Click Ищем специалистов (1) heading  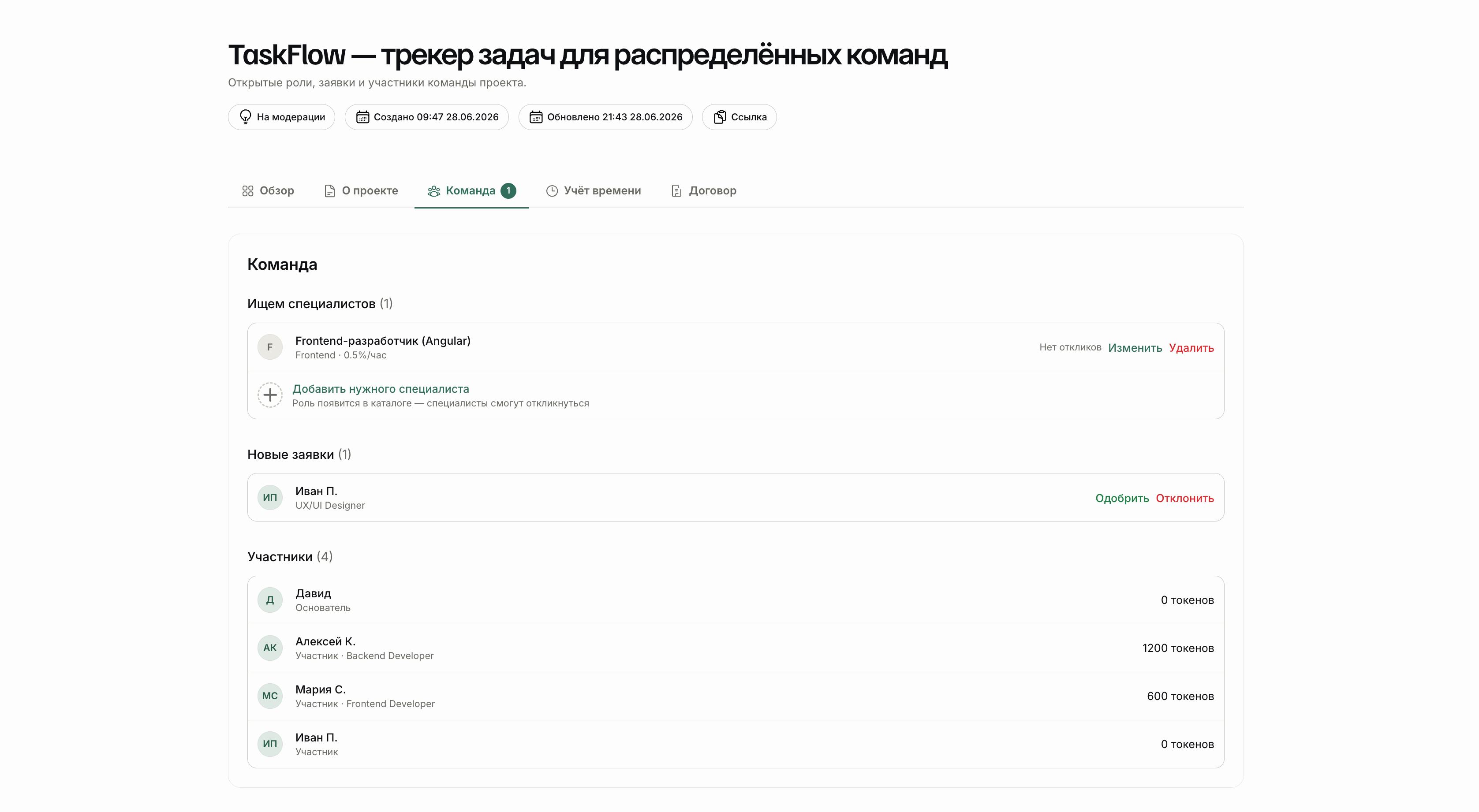point(320,304)
